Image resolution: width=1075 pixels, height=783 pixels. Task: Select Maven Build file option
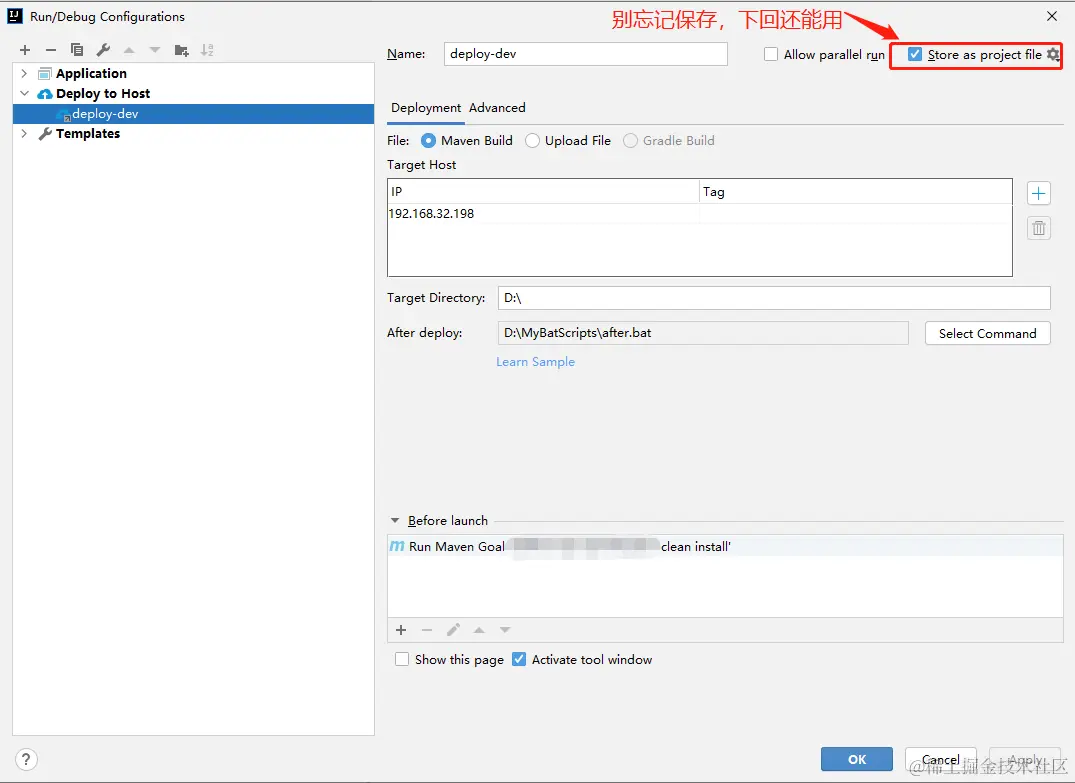[428, 141]
